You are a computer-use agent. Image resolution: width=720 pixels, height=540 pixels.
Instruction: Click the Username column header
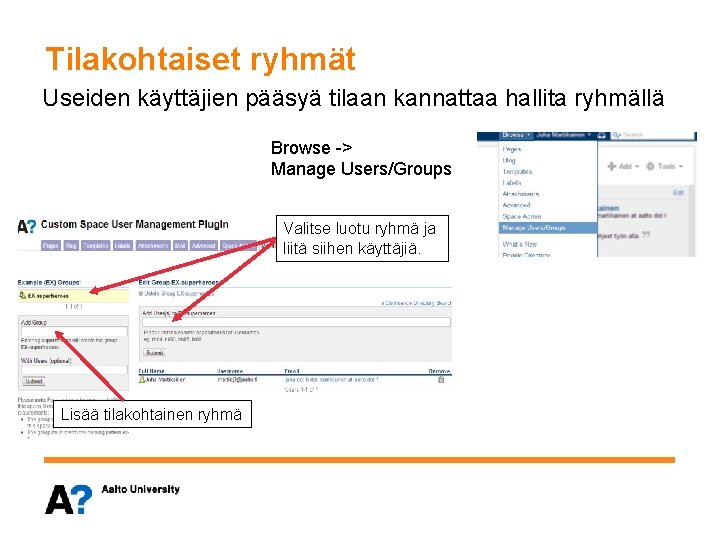[230, 371]
